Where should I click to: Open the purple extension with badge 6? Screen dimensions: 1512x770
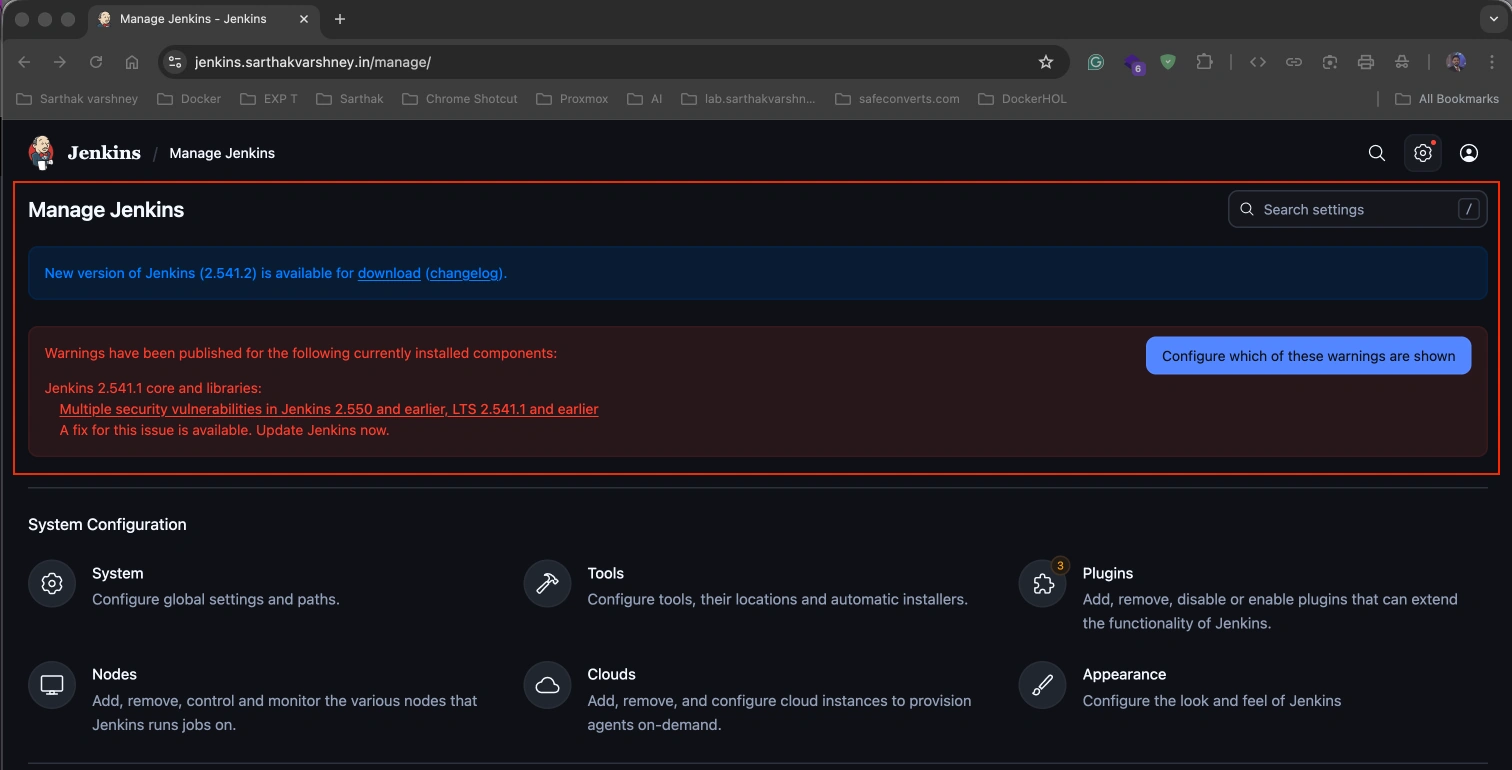point(1133,63)
